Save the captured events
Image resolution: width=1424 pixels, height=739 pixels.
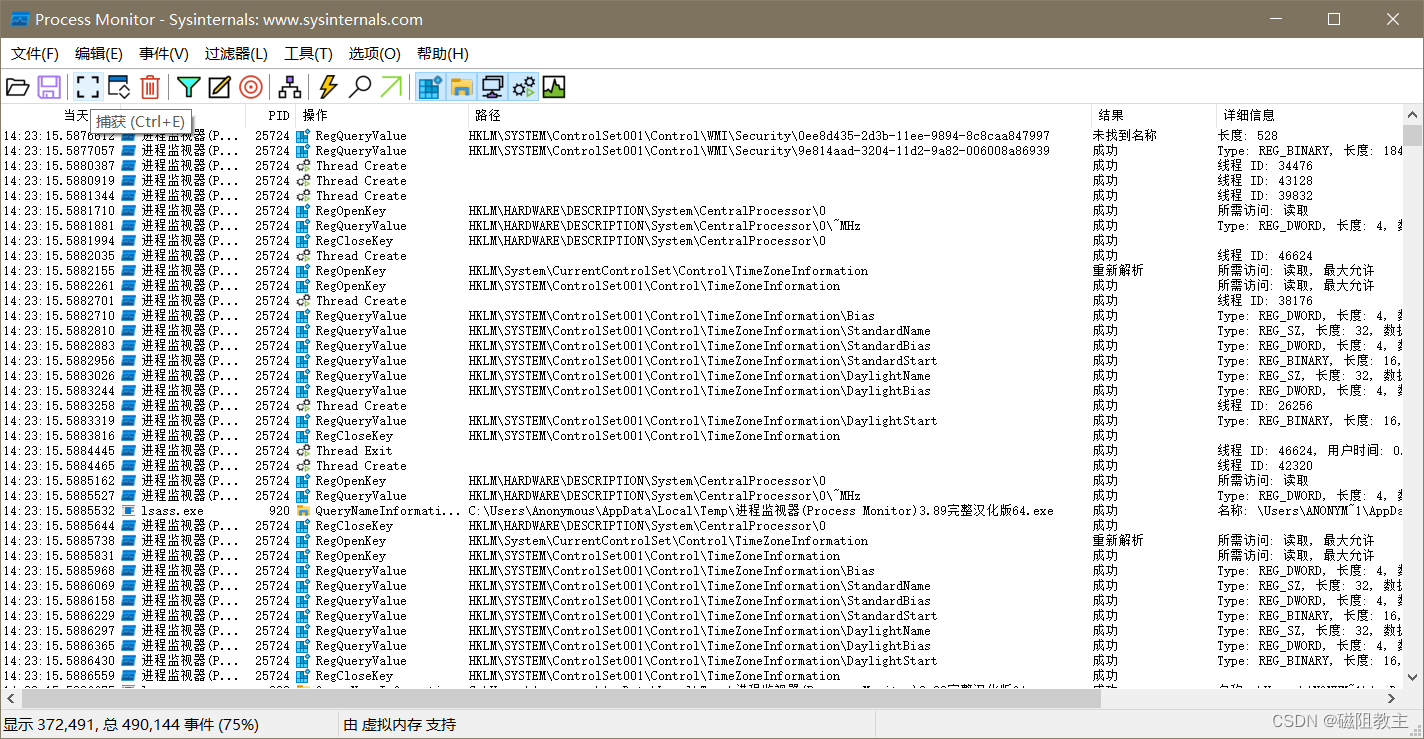coord(49,87)
